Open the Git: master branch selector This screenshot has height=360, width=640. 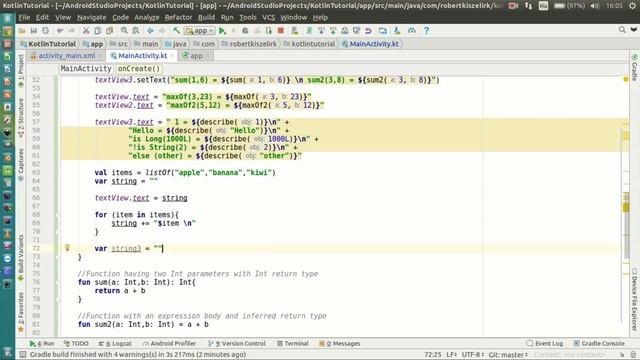508,354
